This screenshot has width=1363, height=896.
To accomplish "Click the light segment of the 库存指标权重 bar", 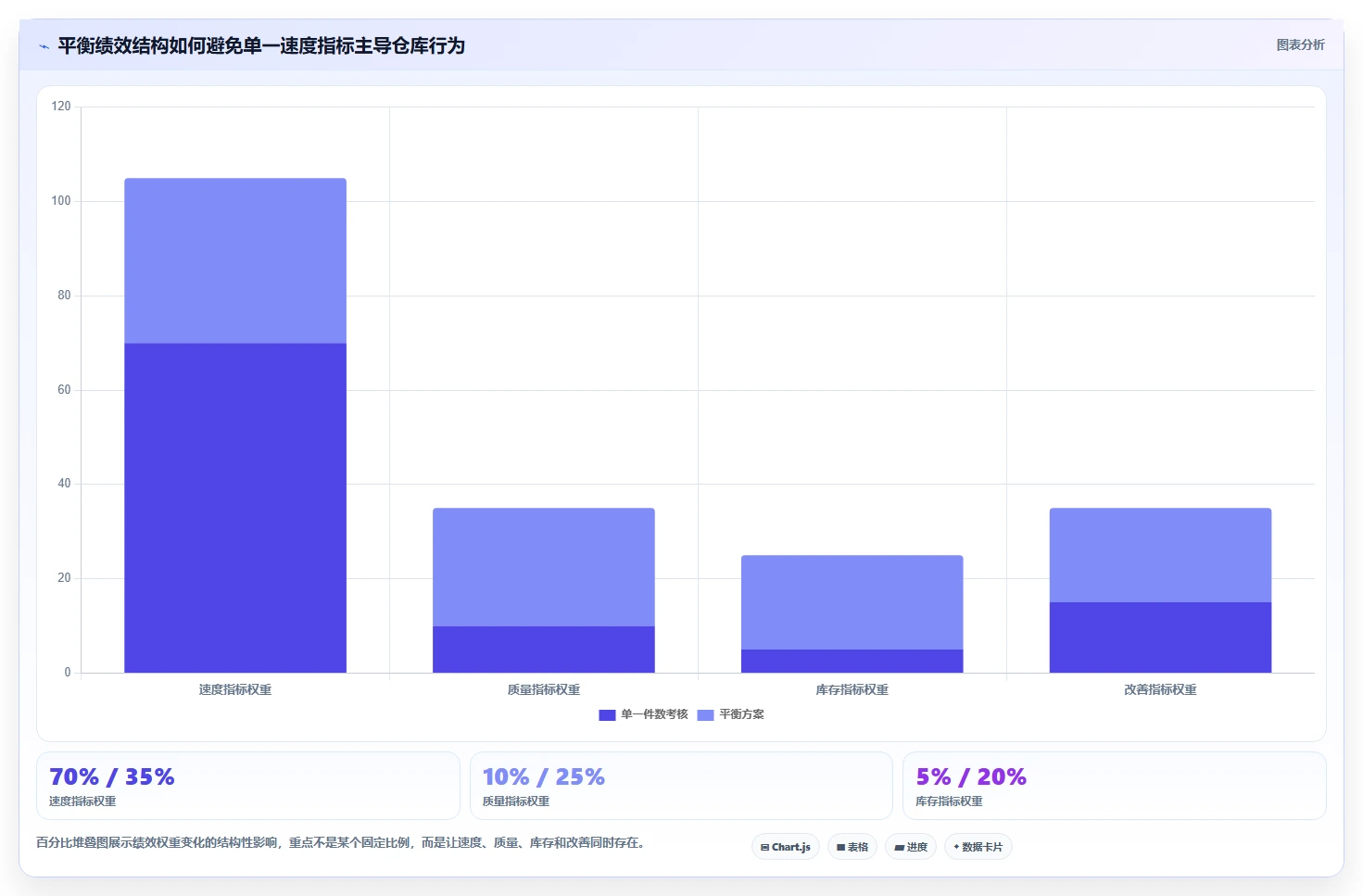I will pyautogui.click(x=852, y=602).
